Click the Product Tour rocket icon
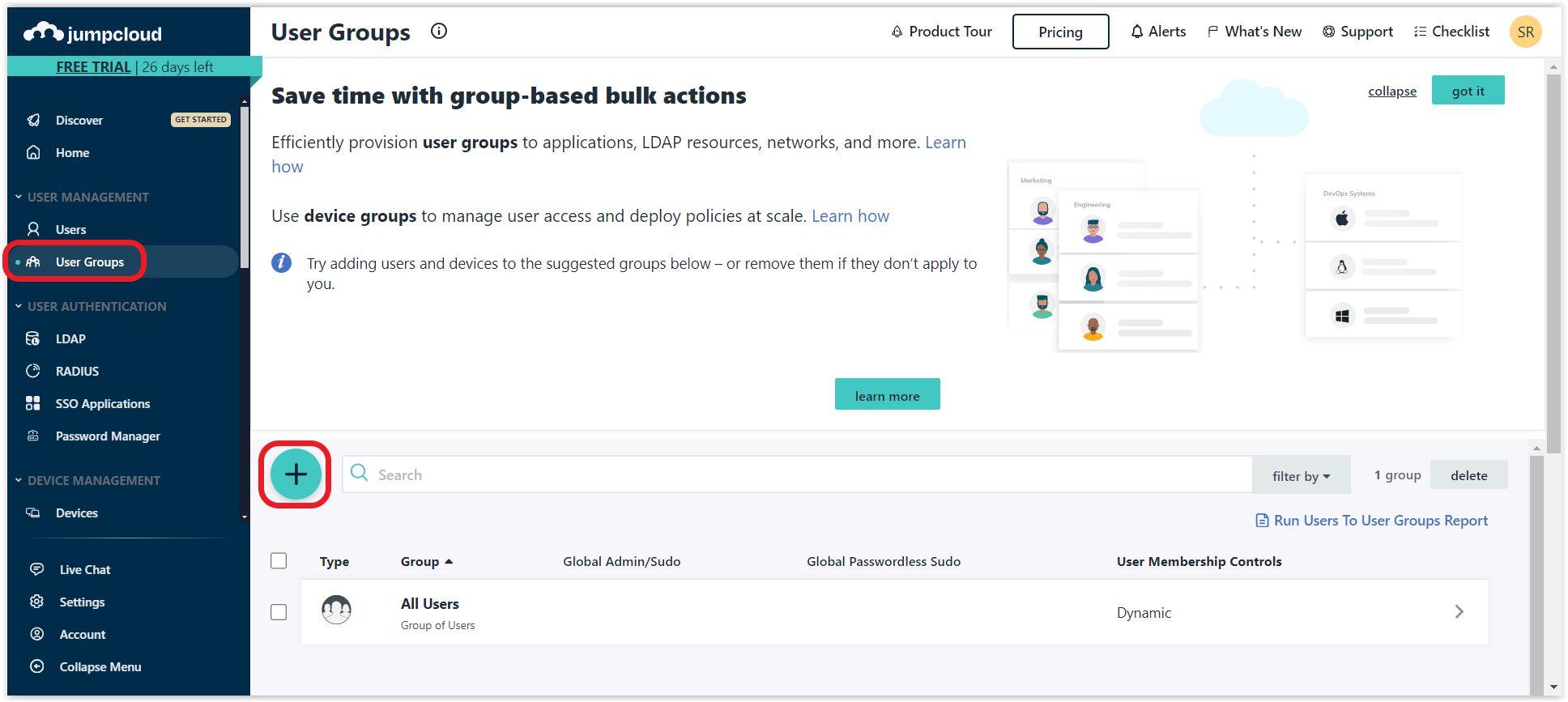 897,32
